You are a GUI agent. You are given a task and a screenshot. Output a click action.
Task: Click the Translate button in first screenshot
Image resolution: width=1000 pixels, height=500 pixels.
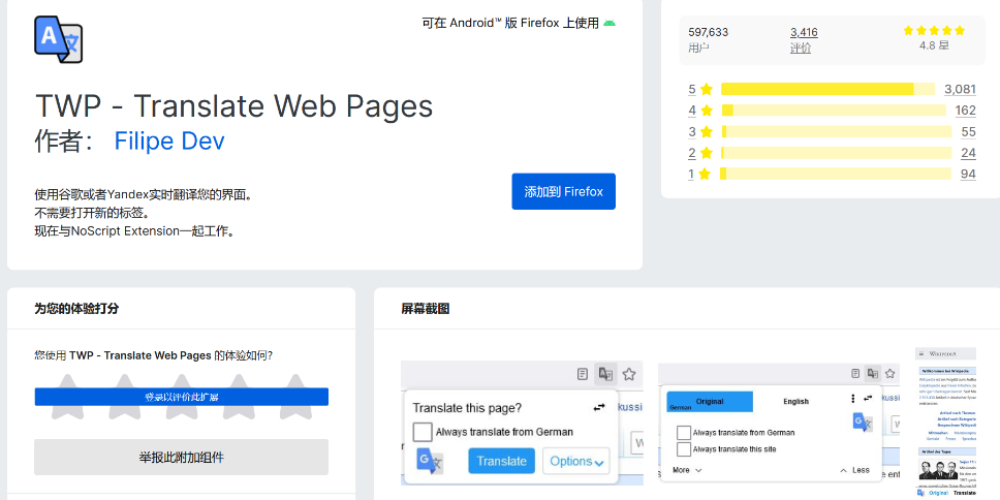point(501,461)
